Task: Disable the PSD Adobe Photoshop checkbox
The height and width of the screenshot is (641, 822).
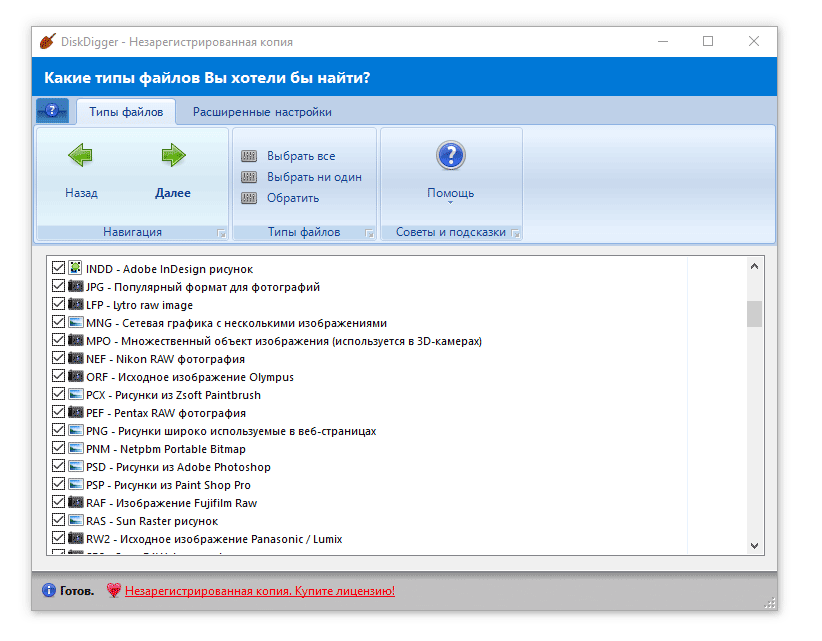Action: (58, 467)
